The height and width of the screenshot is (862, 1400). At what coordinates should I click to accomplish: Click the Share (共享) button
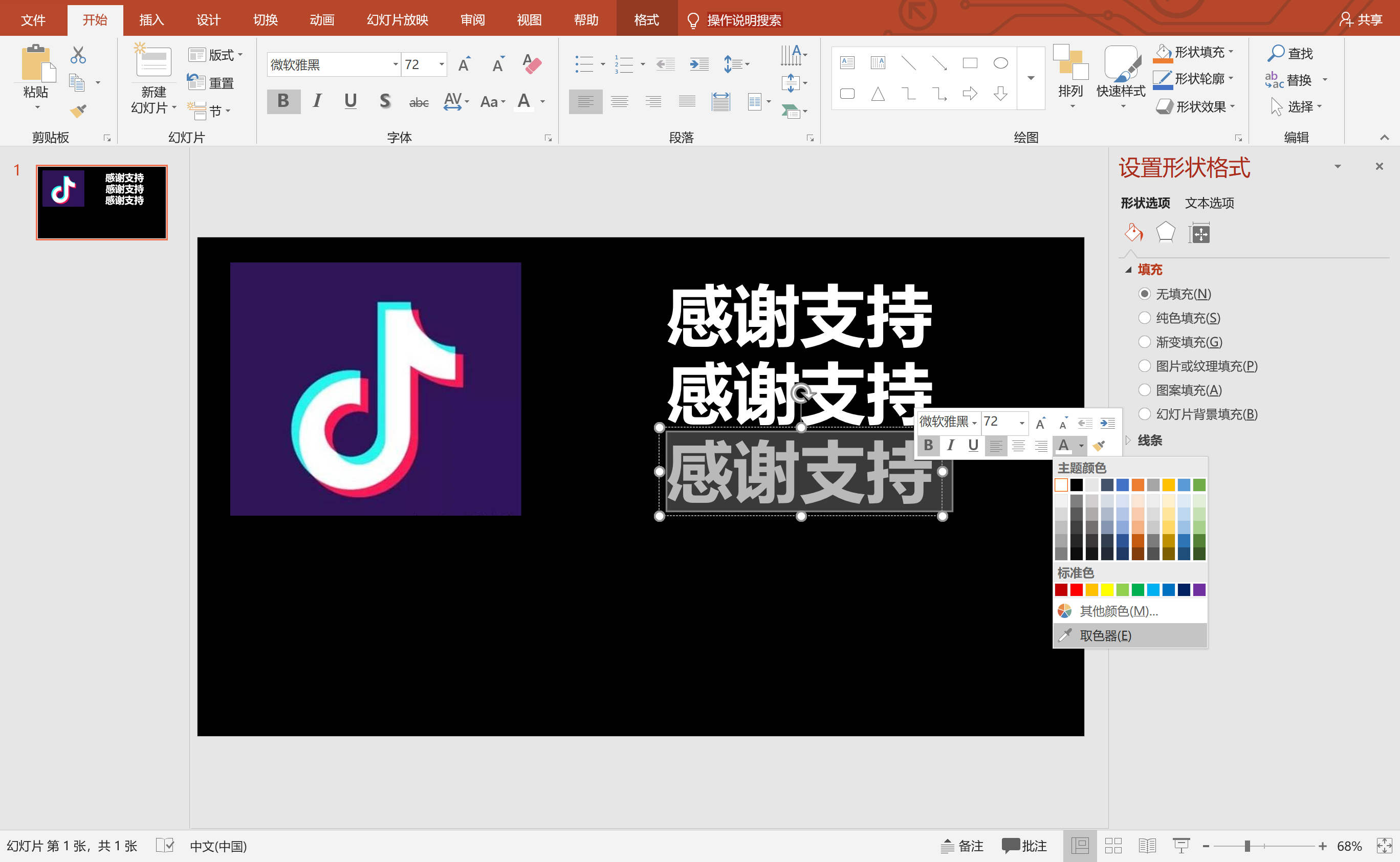[1361, 20]
